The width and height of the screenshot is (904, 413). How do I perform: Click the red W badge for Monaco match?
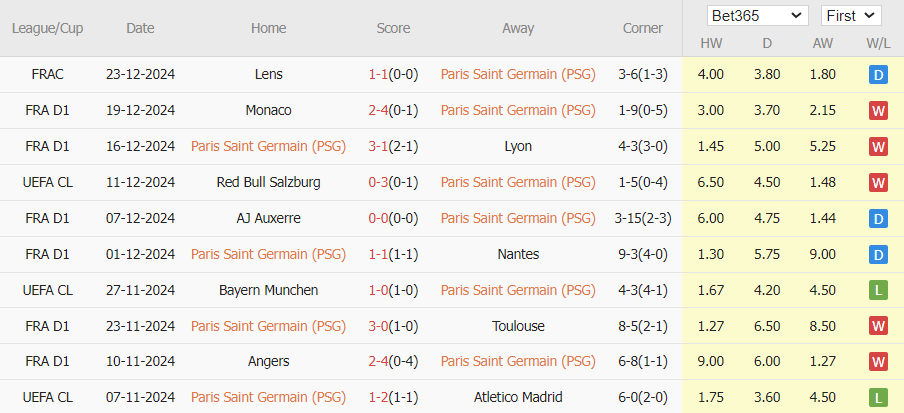(879, 111)
